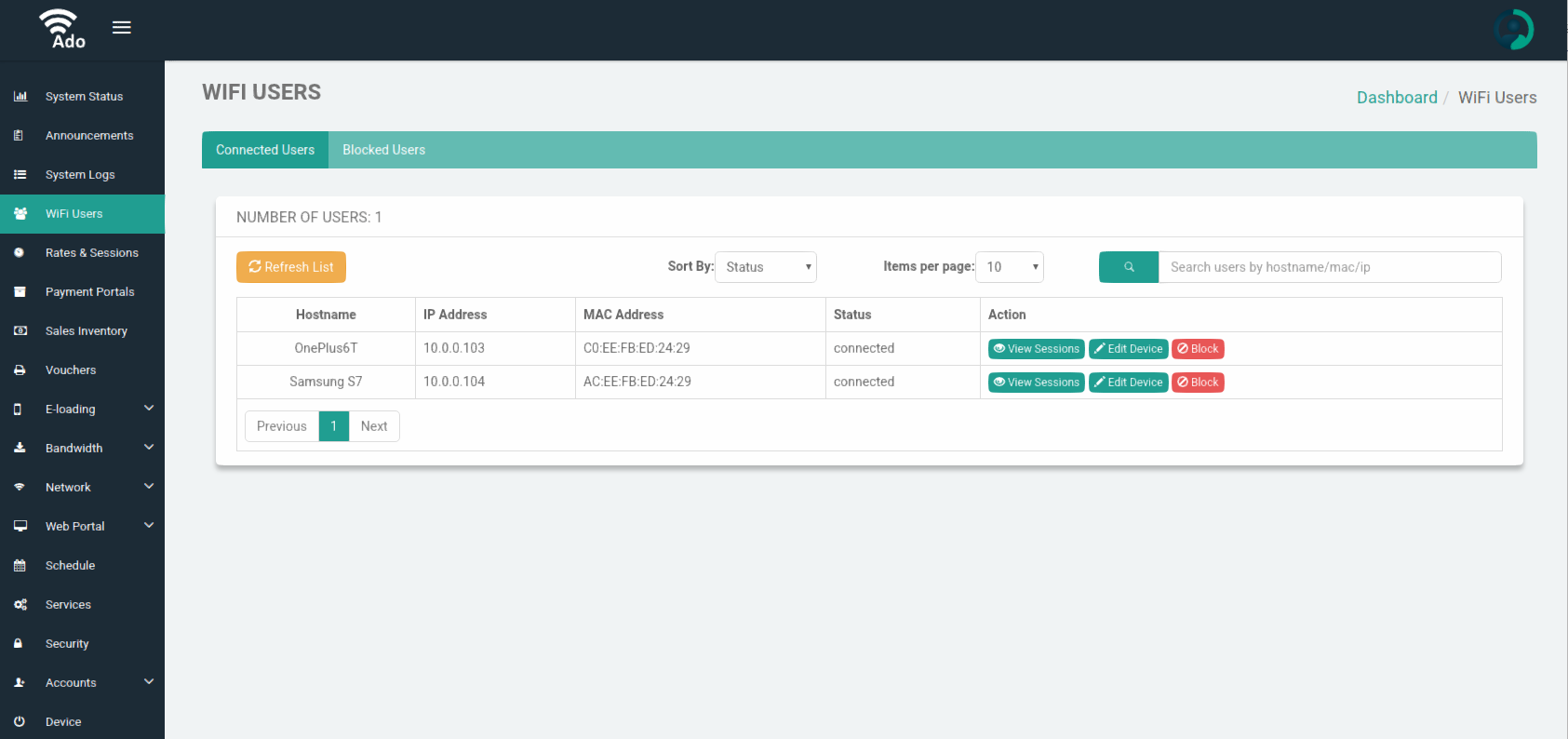Screen dimensions: 1568x739
Task: Click the Schedule calendar icon
Action: click(20, 566)
